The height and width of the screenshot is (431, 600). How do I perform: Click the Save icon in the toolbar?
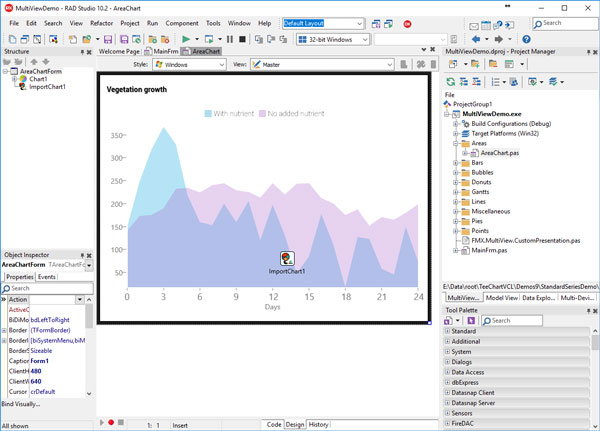[108, 40]
